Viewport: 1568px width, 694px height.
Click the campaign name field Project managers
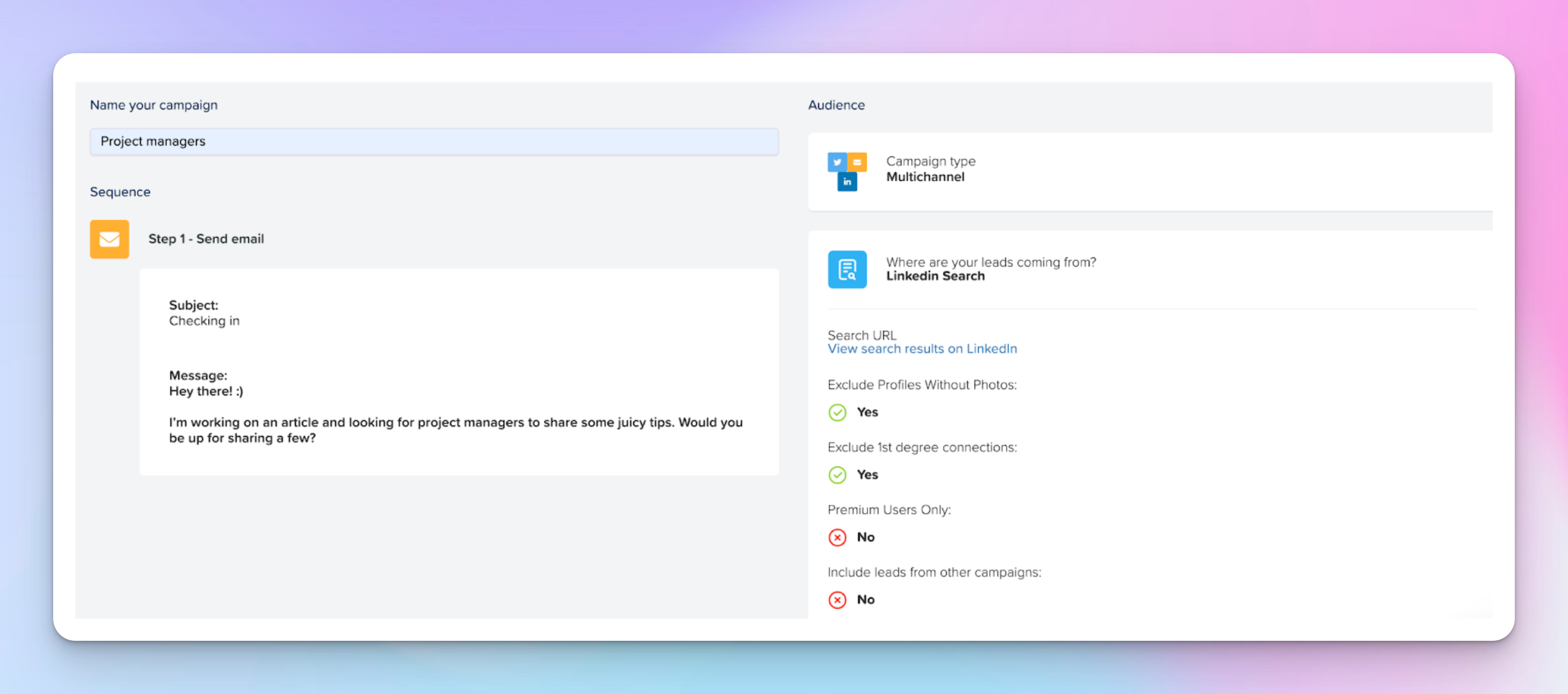433,141
